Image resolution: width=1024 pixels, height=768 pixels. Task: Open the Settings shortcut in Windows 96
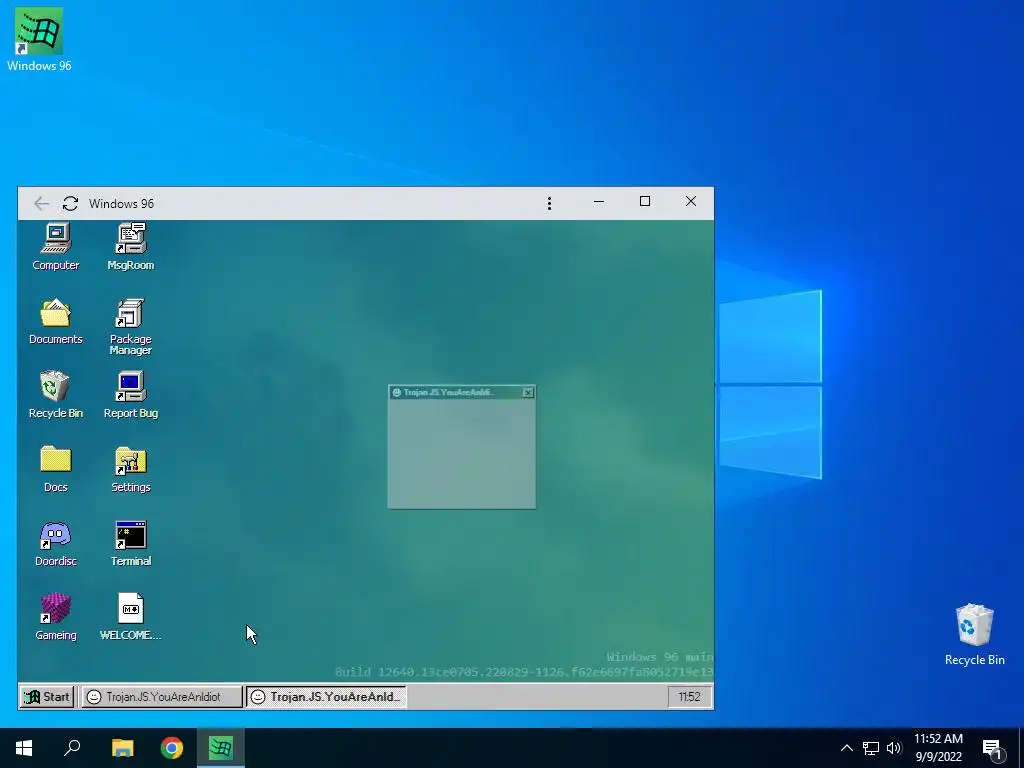click(131, 468)
